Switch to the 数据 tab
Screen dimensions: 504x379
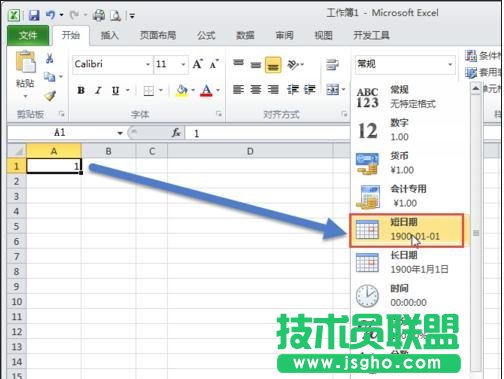click(x=245, y=35)
